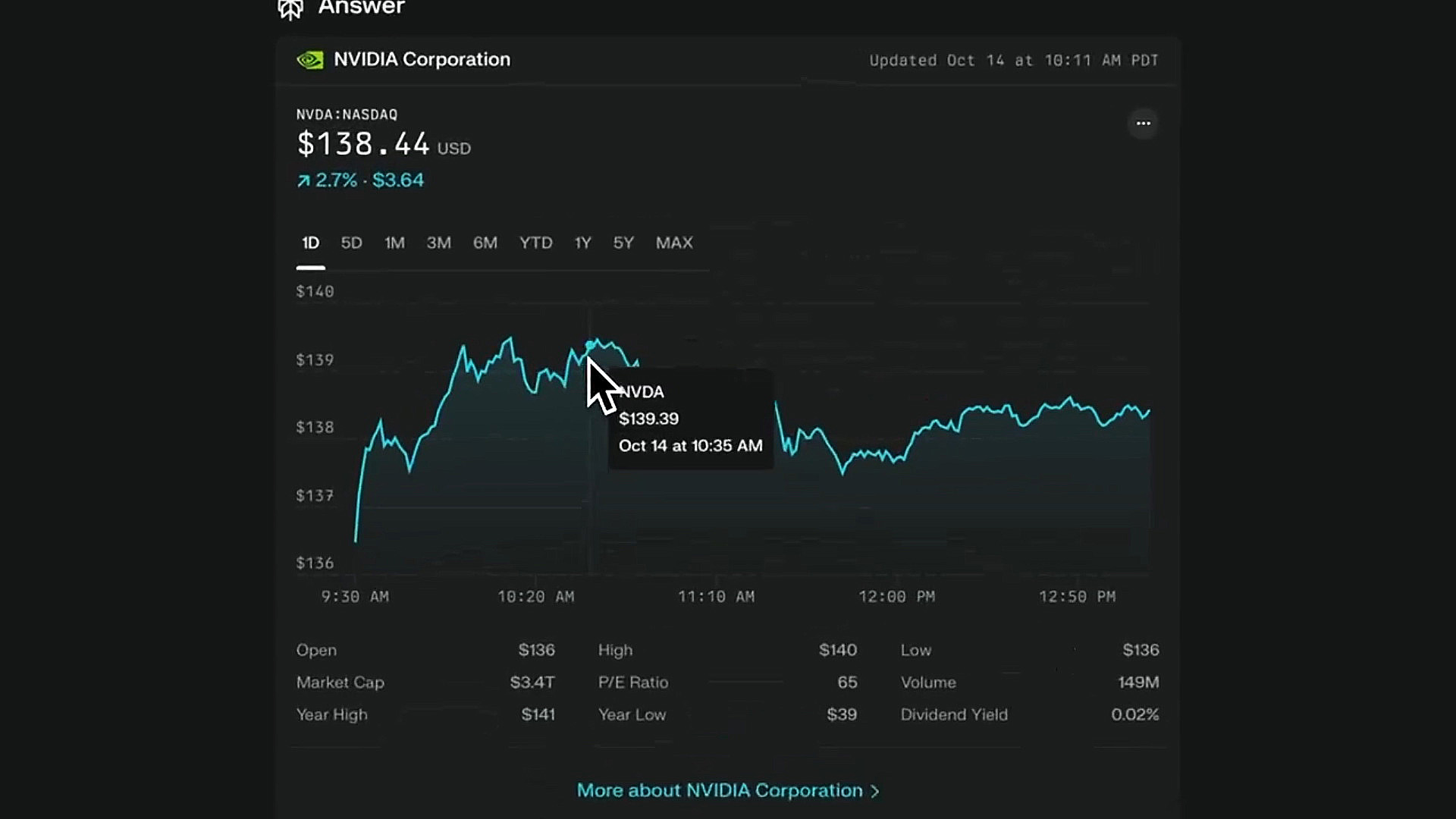The image size is (1456, 819).
Task: Click the chevron after More about NVIDIA
Action: tap(875, 791)
